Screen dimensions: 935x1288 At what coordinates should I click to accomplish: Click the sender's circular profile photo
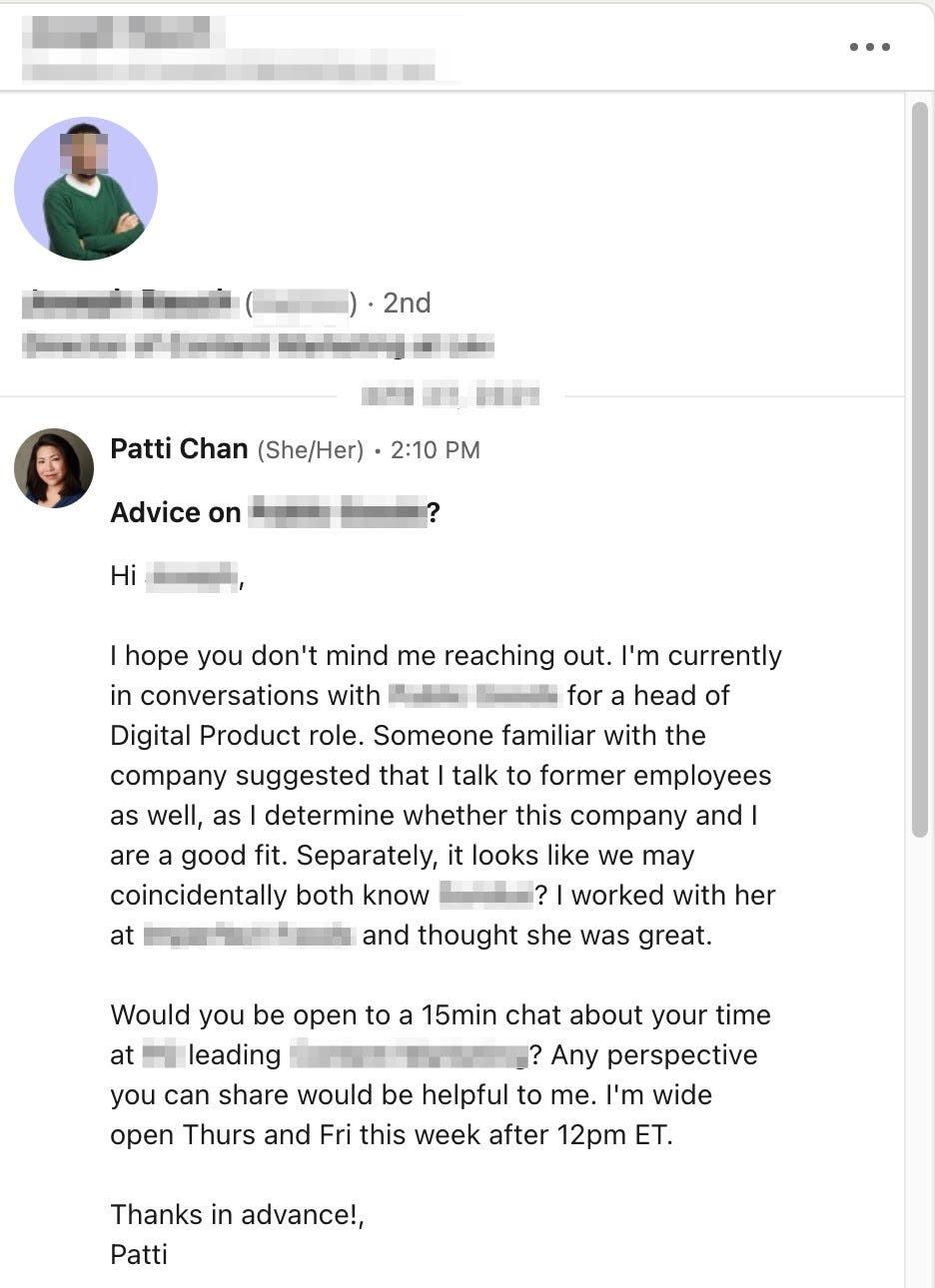click(86, 188)
